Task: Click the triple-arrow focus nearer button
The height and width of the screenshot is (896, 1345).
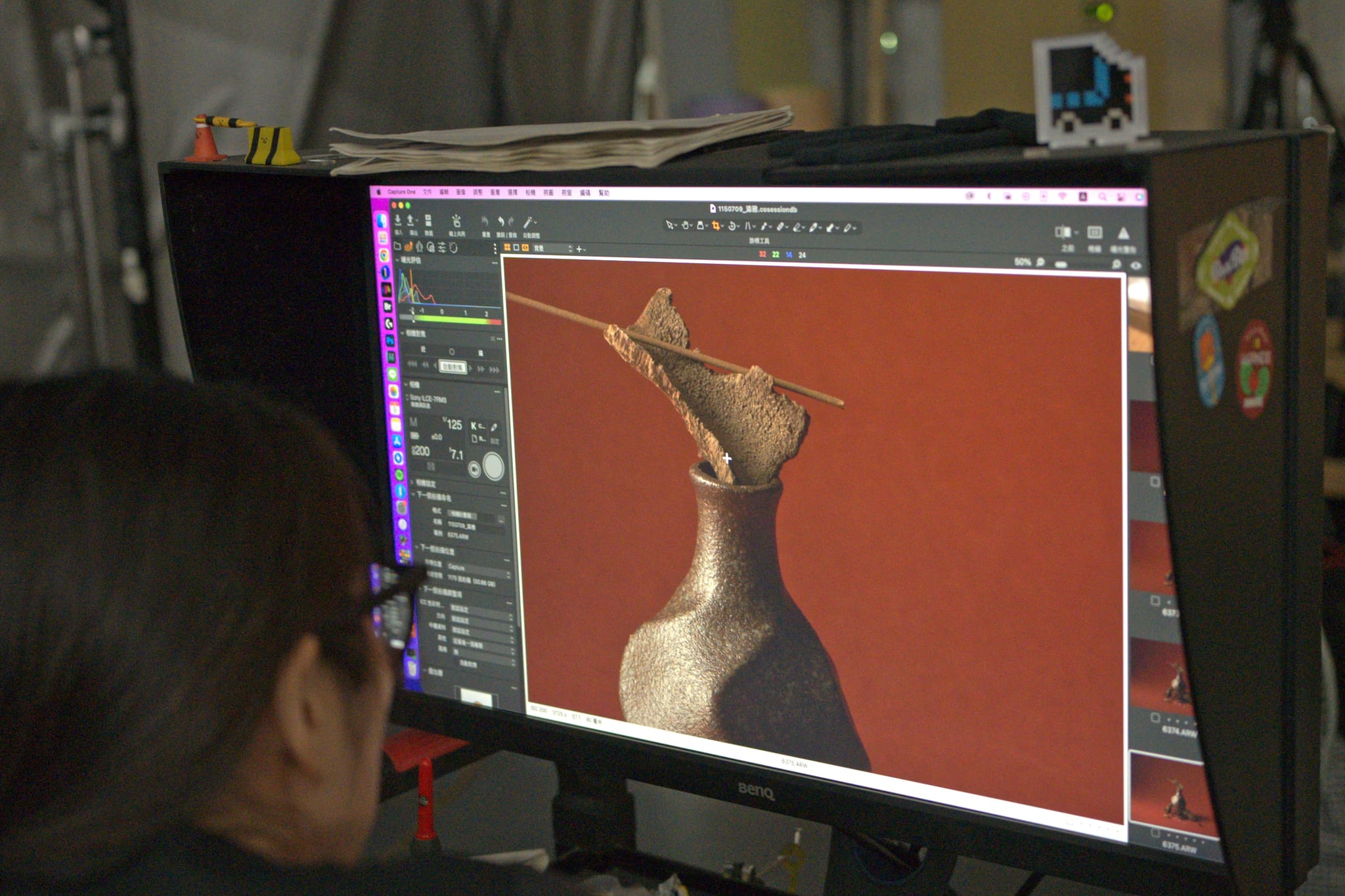Action: (x=412, y=364)
